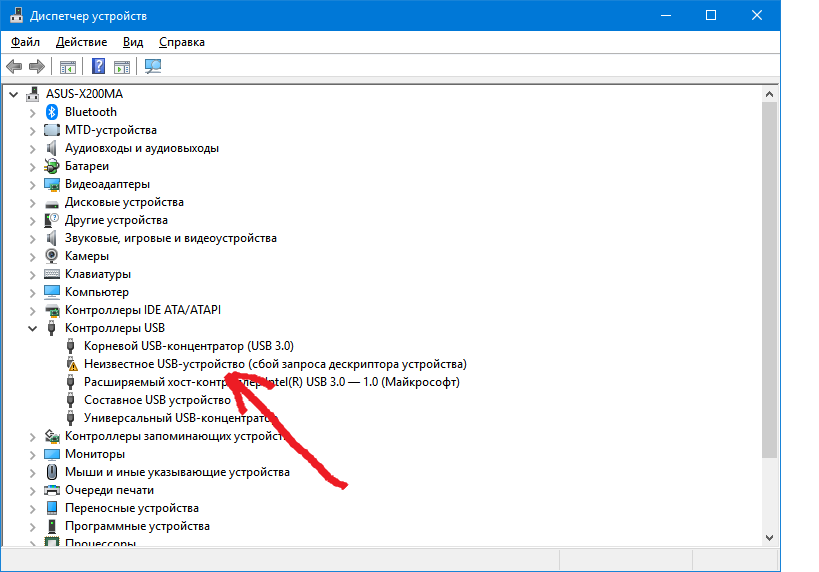Open Help via blue question mark icon
The height and width of the screenshot is (572, 819).
pos(99,67)
